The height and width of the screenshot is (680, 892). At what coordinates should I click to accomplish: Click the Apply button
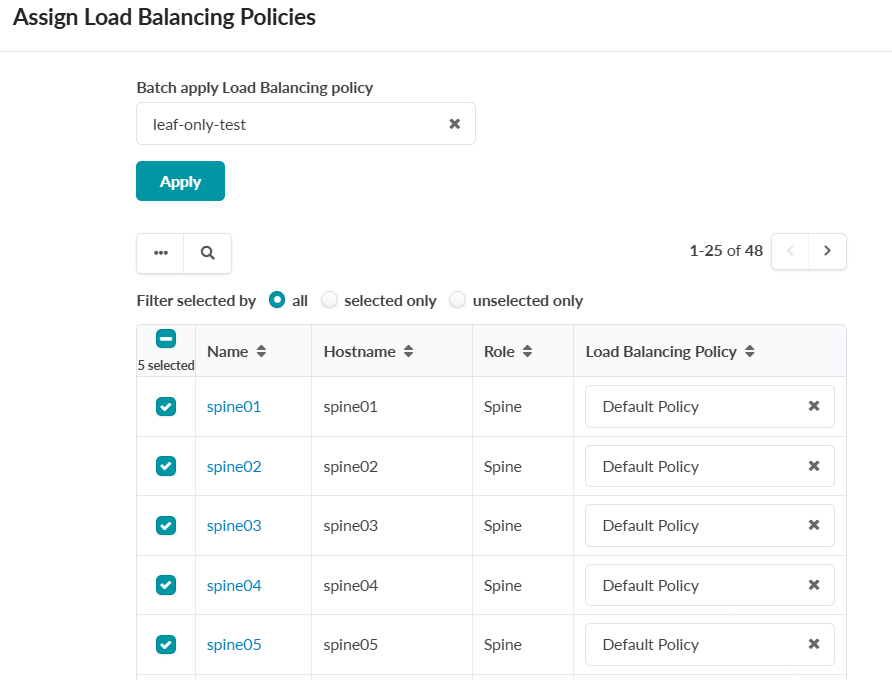click(x=180, y=181)
